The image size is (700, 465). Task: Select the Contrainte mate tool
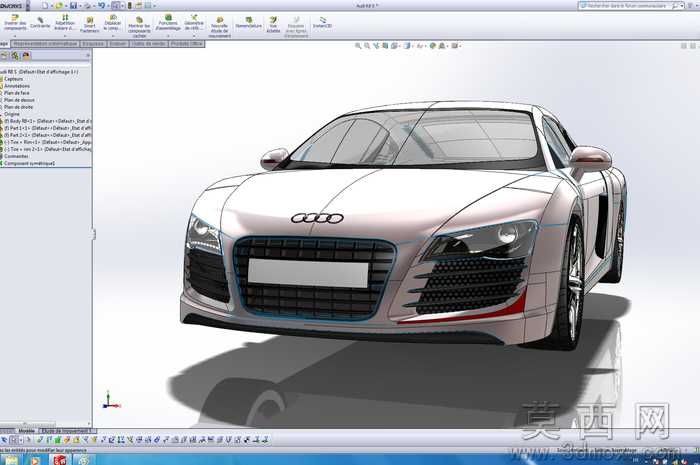(x=40, y=22)
